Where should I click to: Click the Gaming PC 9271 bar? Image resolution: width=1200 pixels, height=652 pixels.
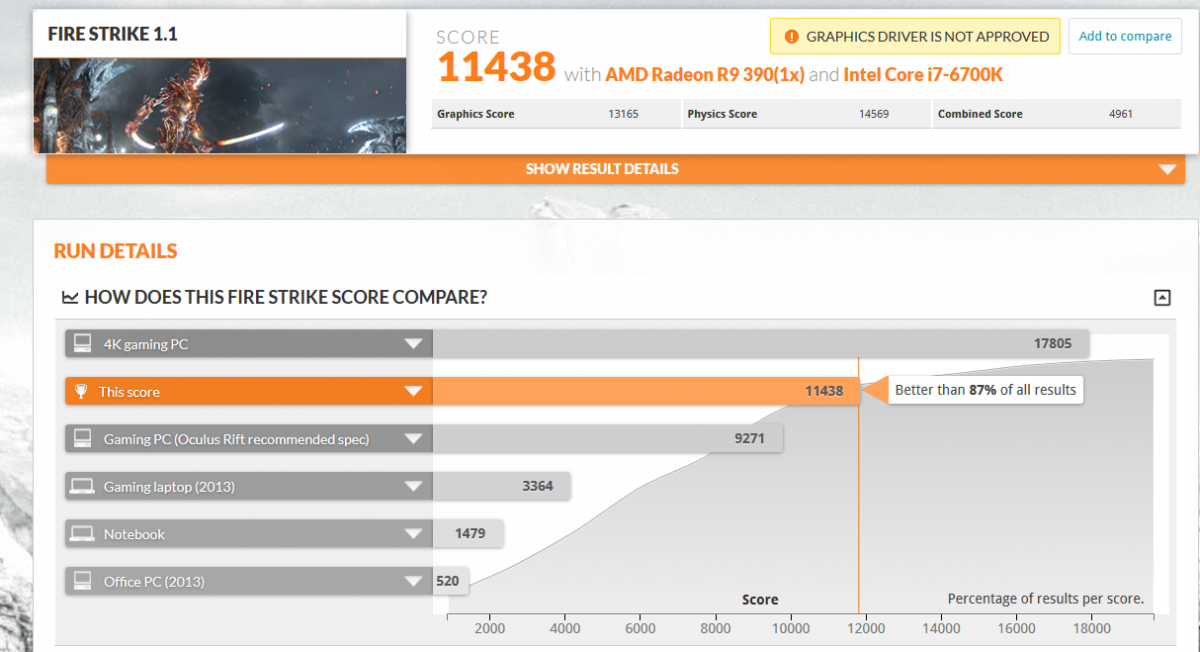coord(608,439)
